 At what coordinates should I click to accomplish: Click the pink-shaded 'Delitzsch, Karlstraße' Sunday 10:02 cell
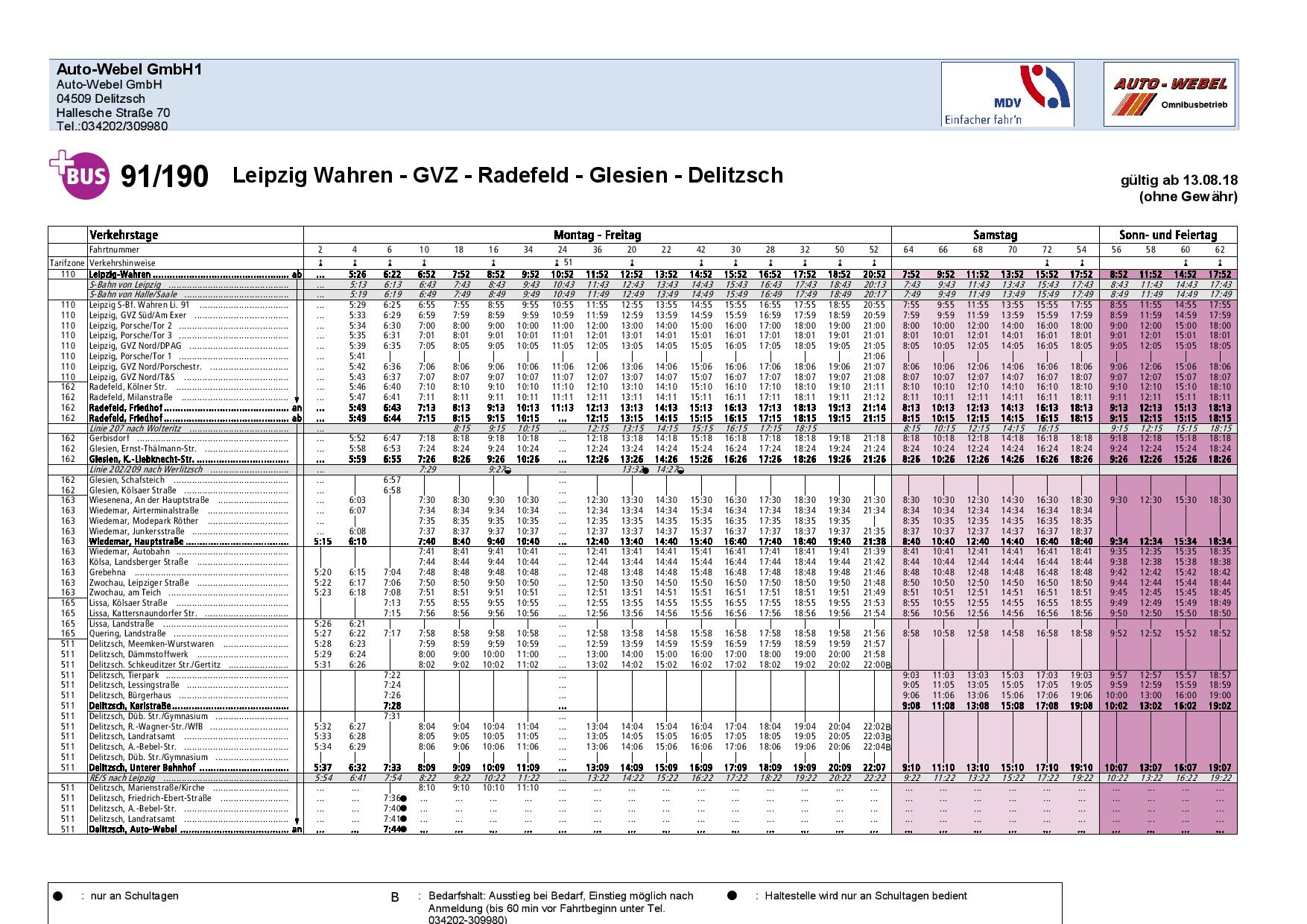pos(1116,706)
